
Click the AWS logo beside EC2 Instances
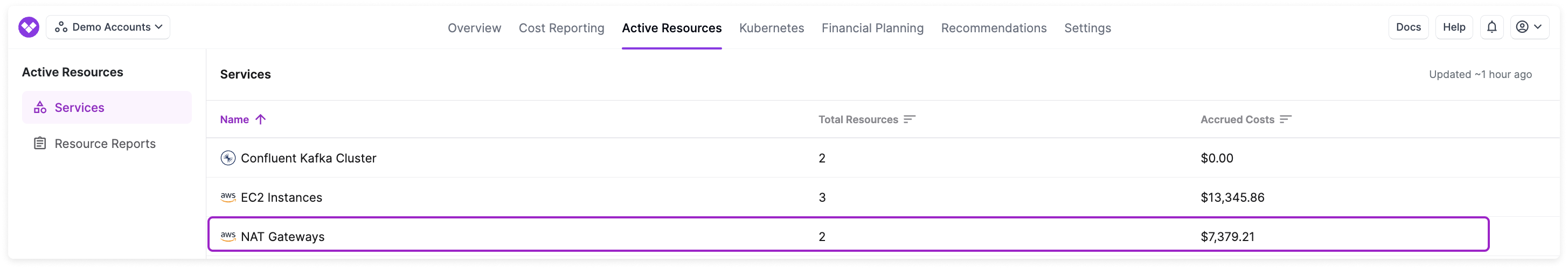pos(227,197)
